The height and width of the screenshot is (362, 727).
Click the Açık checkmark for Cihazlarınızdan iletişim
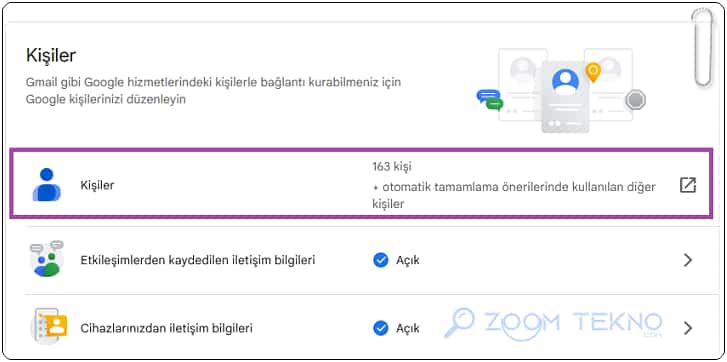coord(381,329)
